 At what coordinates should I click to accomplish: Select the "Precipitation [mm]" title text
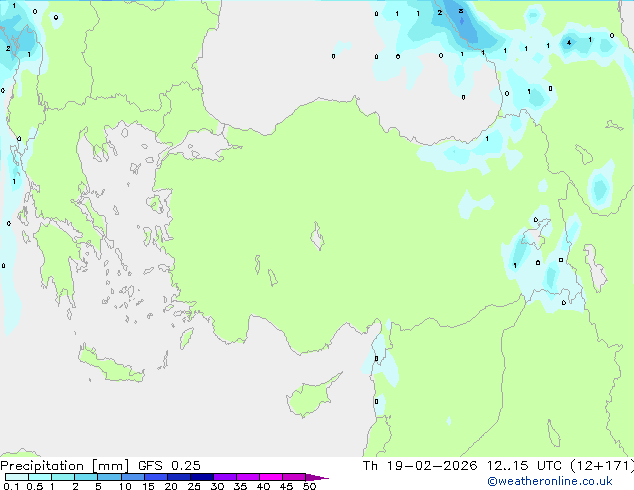click(65, 466)
